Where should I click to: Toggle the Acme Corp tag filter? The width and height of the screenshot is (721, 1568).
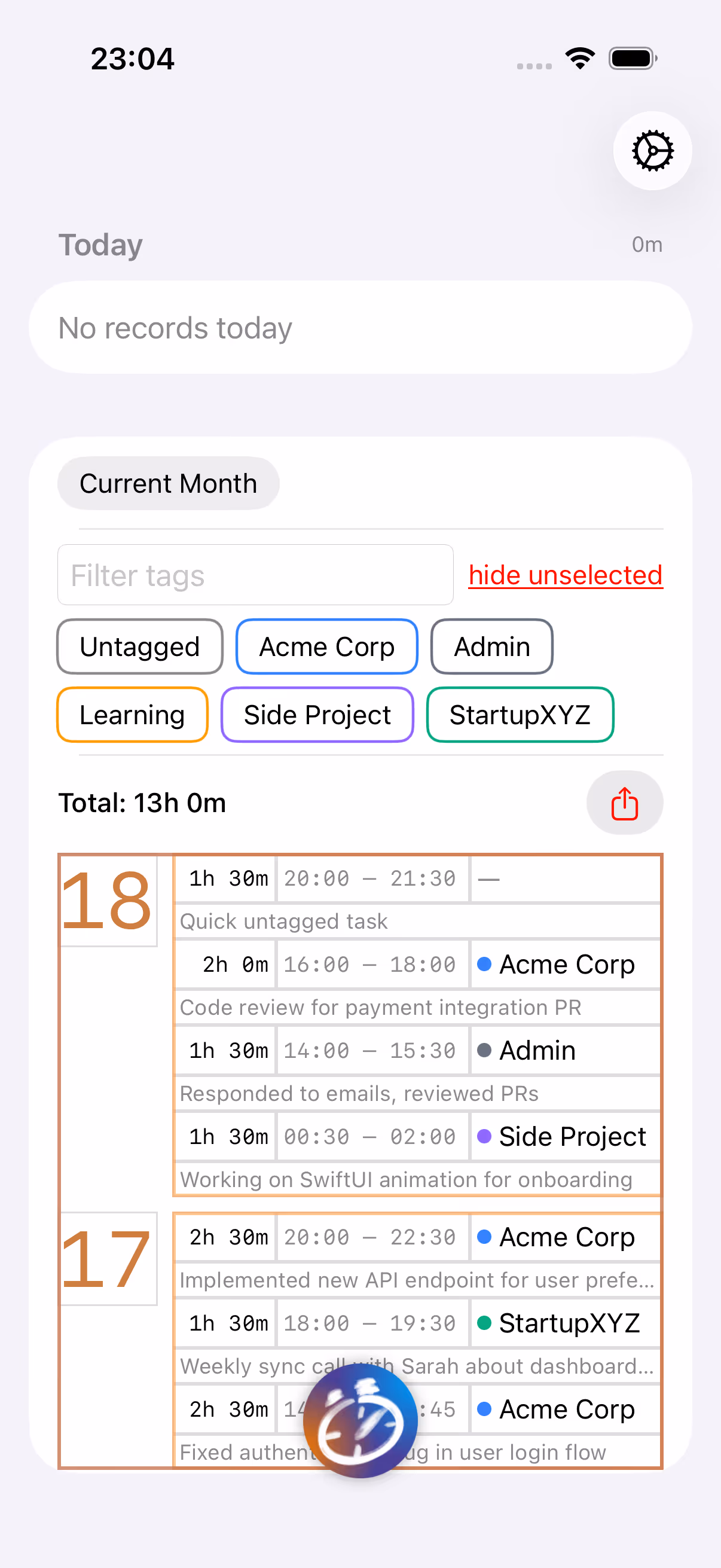[x=327, y=646]
